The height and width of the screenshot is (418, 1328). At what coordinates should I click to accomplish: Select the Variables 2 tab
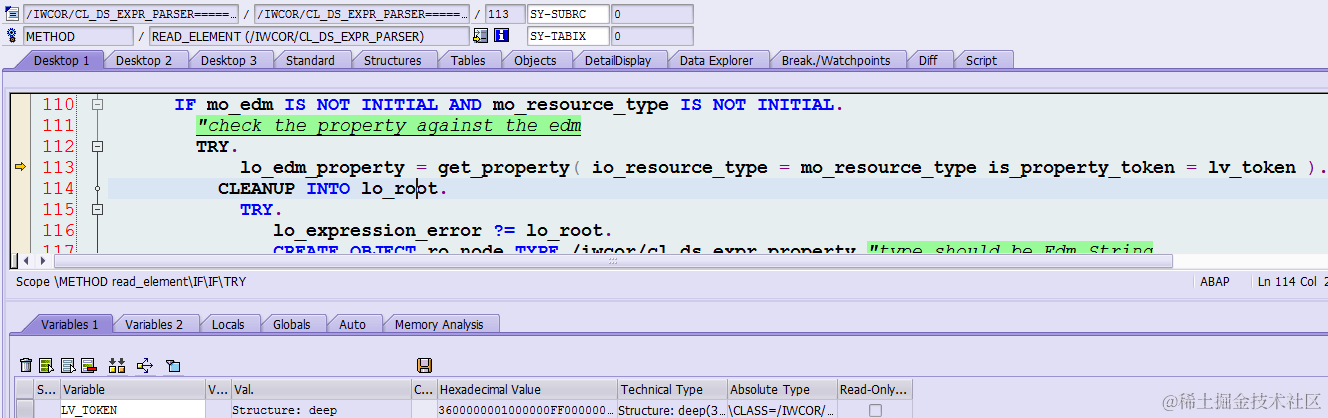click(154, 324)
